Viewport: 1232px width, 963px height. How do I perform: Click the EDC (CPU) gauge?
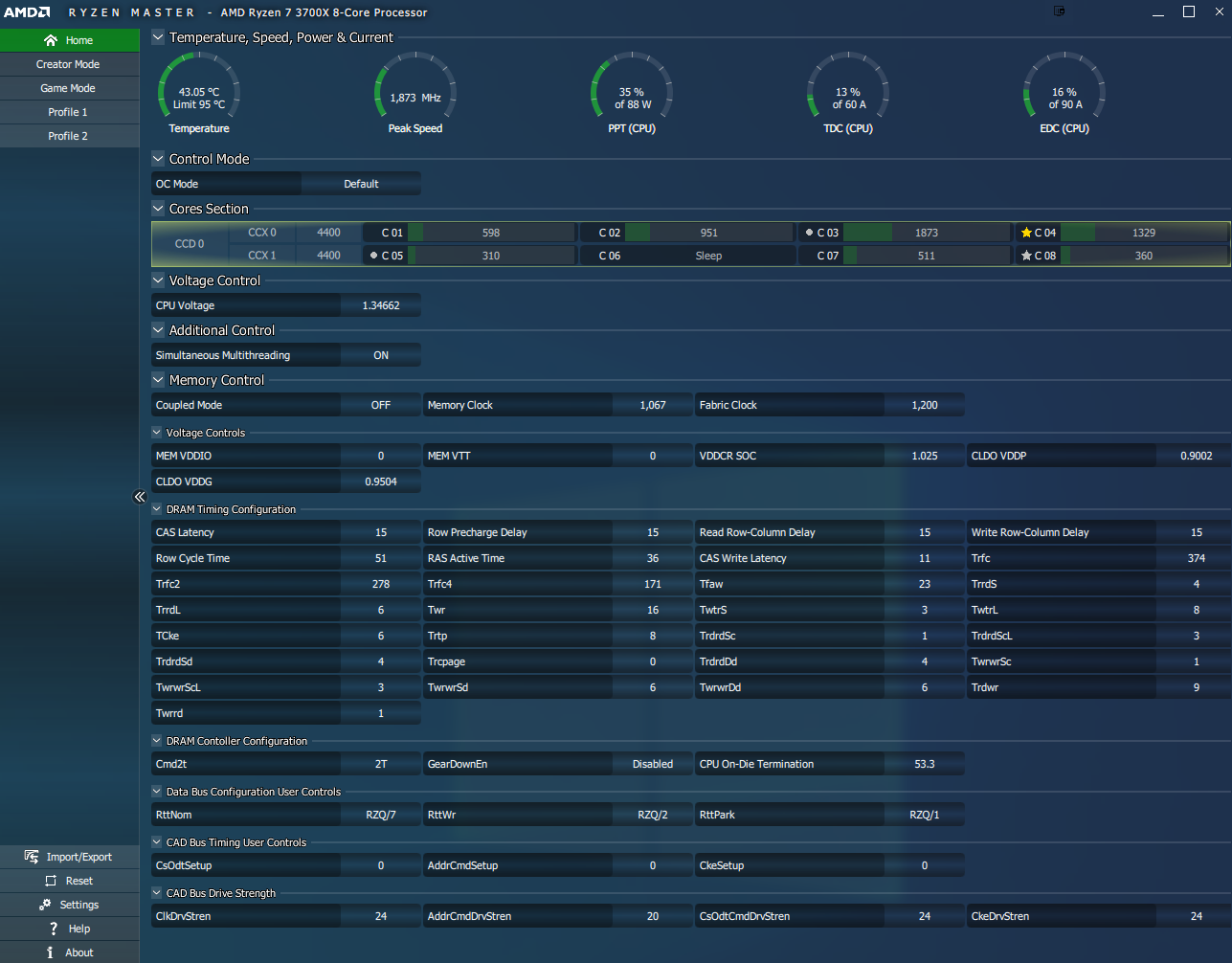tap(1064, 94)
